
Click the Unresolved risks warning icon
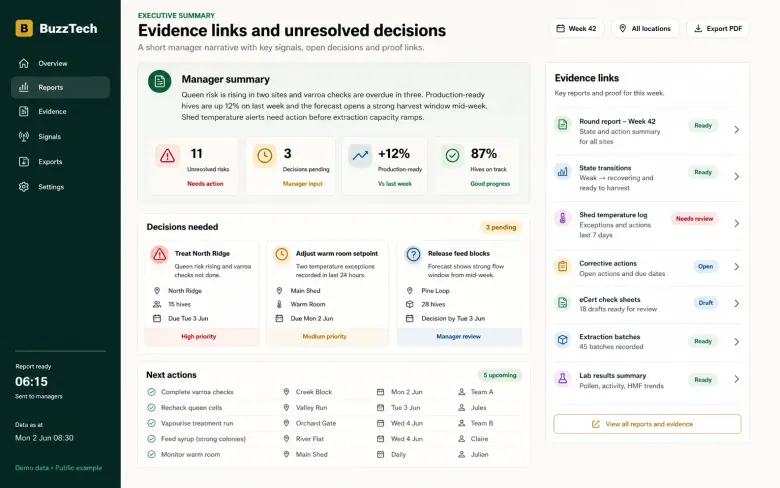(x=168, y=156)
